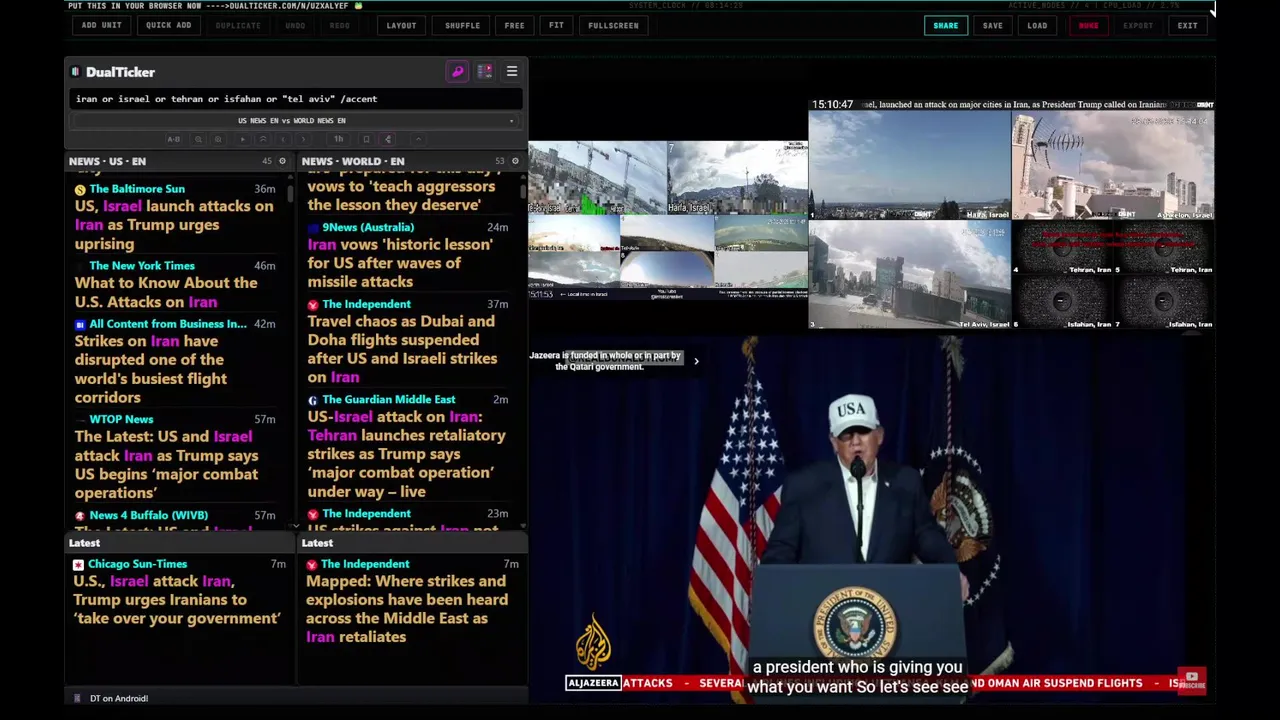Expand Al Jazeera funding notice chevron
This screenshot has width=1280, height=720.
696,361
